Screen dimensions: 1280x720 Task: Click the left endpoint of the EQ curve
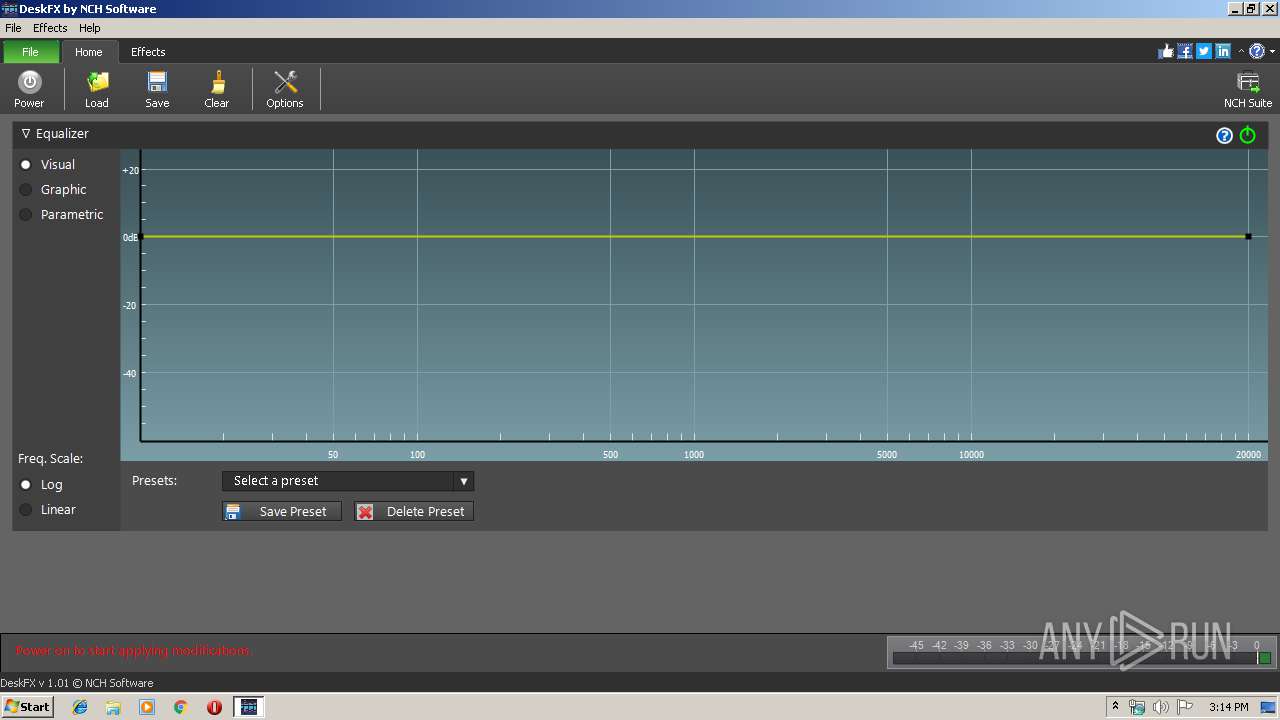pos(141,237)
